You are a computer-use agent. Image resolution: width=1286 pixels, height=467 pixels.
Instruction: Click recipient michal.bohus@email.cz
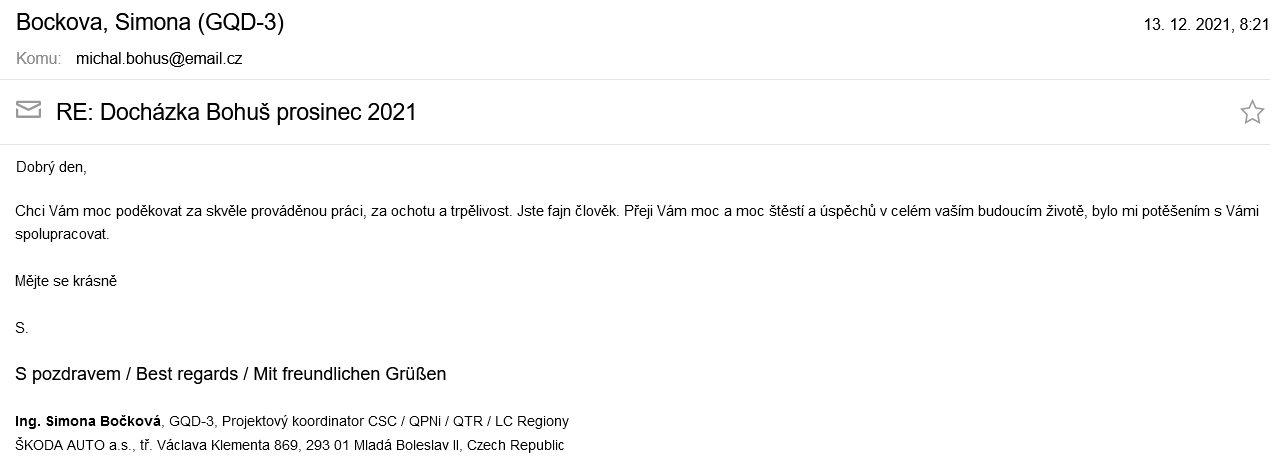159,59
